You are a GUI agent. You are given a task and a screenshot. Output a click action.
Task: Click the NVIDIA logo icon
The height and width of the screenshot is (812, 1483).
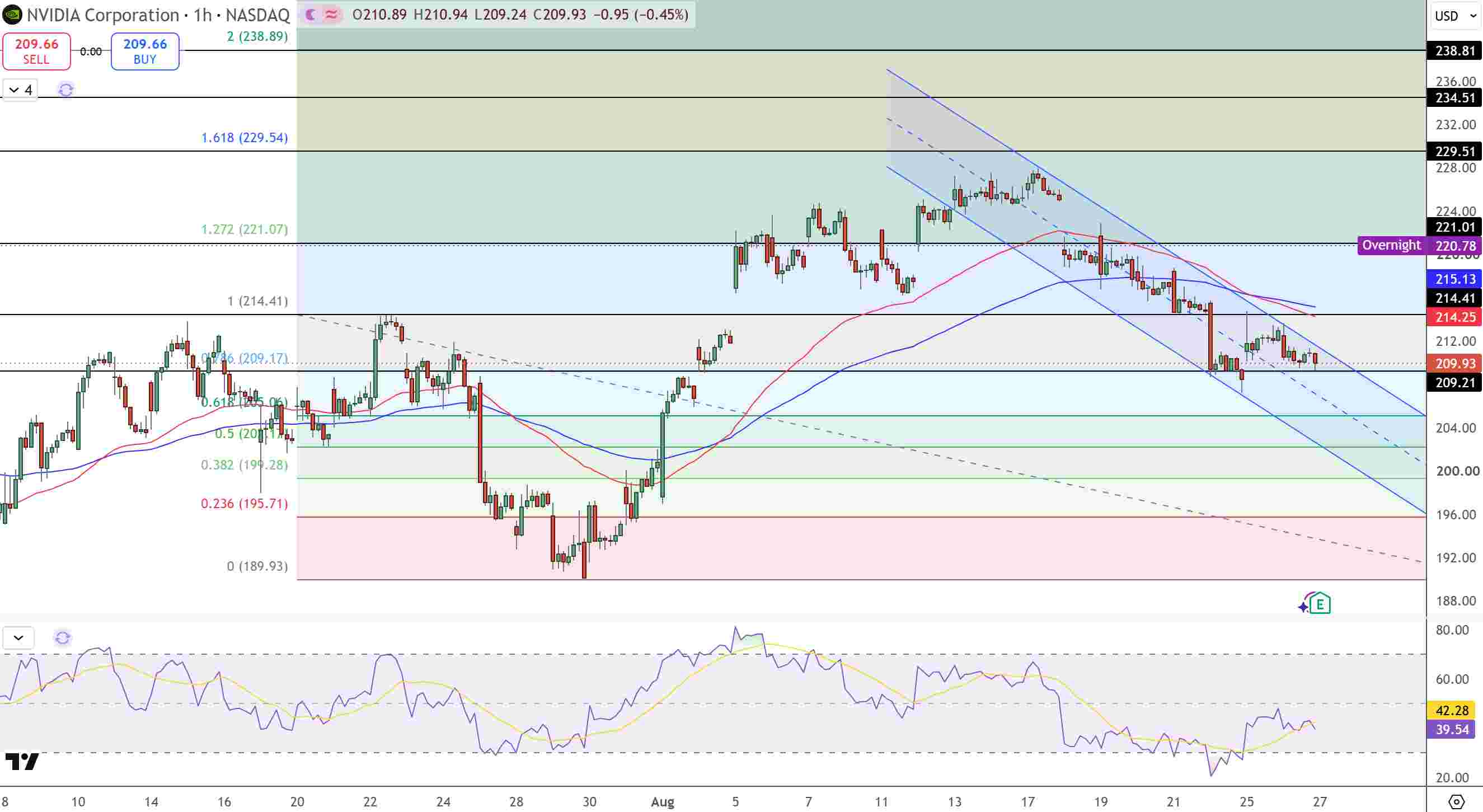click(x=12, y=15)
